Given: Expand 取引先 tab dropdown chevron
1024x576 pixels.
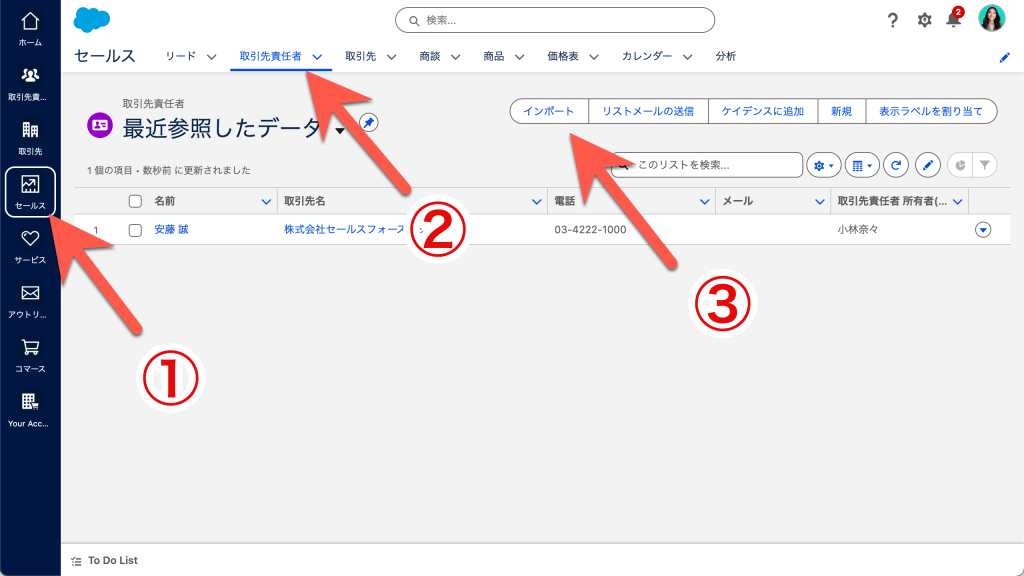Looking at the screenshot, I should 391,57.
